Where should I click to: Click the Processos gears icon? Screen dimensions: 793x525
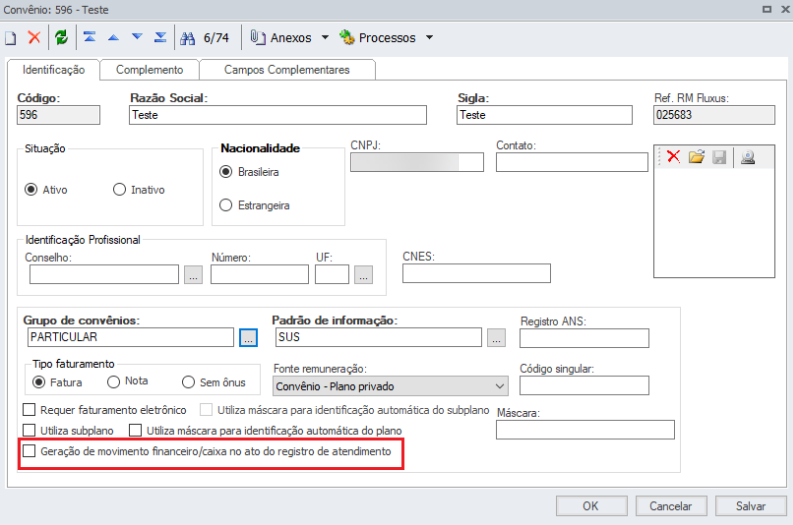pos(347,37)
